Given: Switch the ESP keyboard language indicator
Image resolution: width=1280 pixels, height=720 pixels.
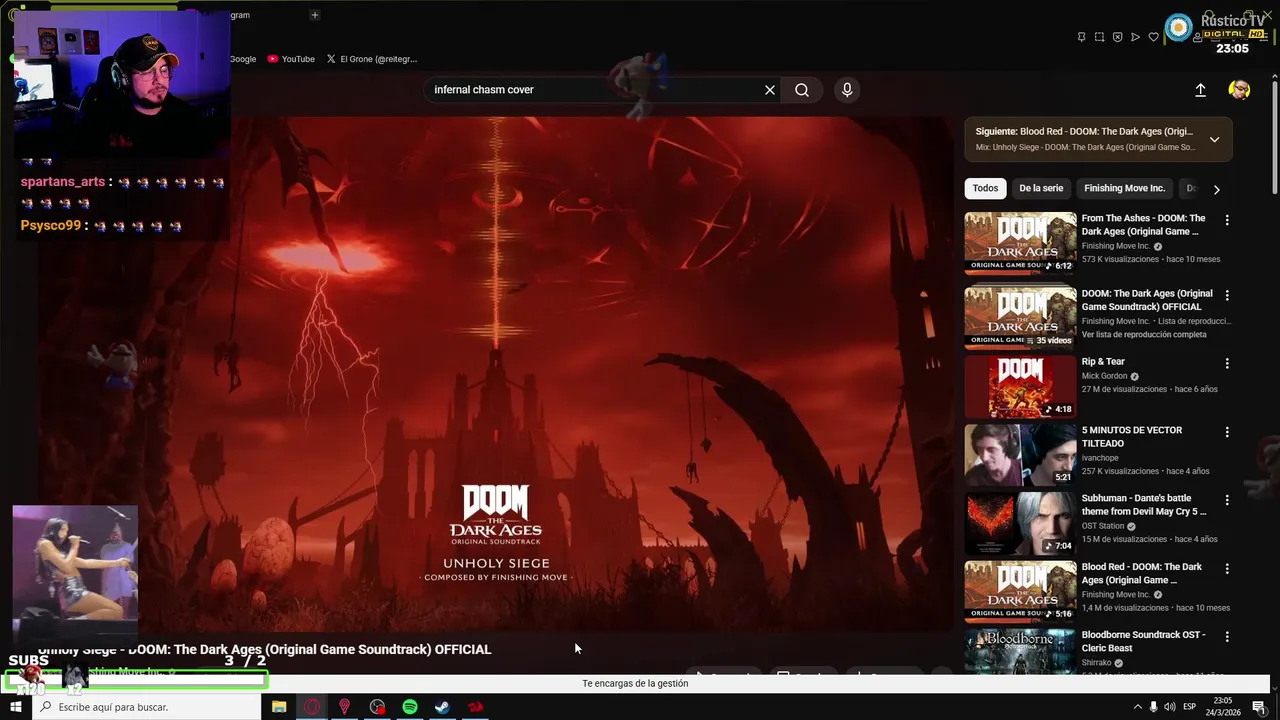Looking at the screenshot, I should tap(1190, 707).
